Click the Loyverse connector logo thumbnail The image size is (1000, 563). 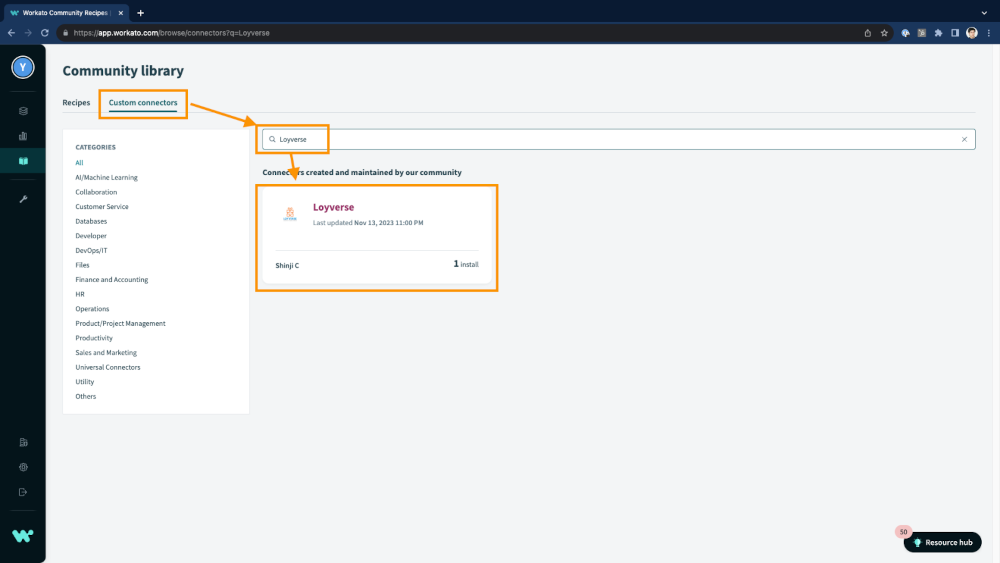[290, 214]
